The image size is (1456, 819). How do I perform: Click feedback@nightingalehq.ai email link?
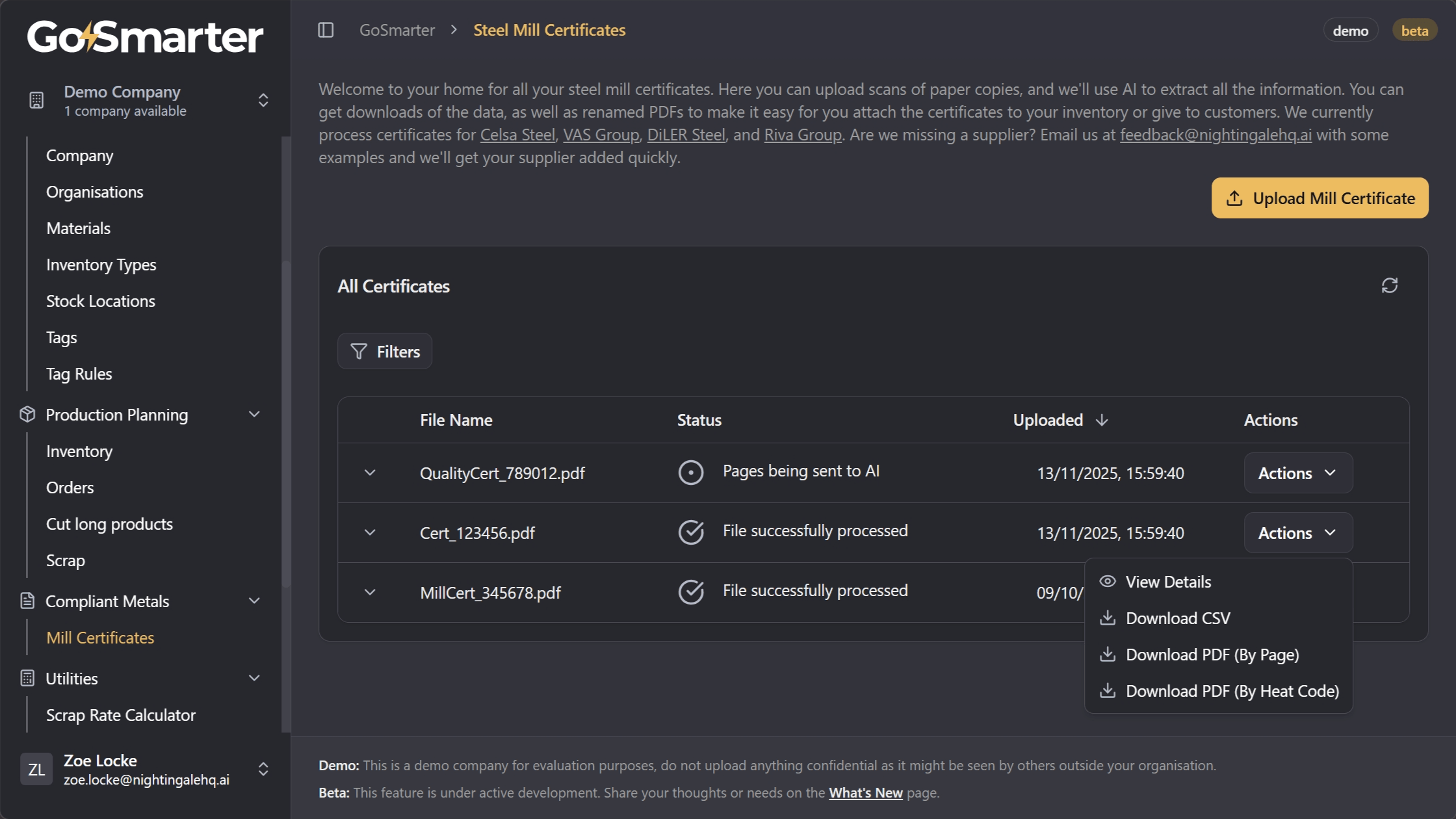pyautogui.click(x=1215, y=135)
